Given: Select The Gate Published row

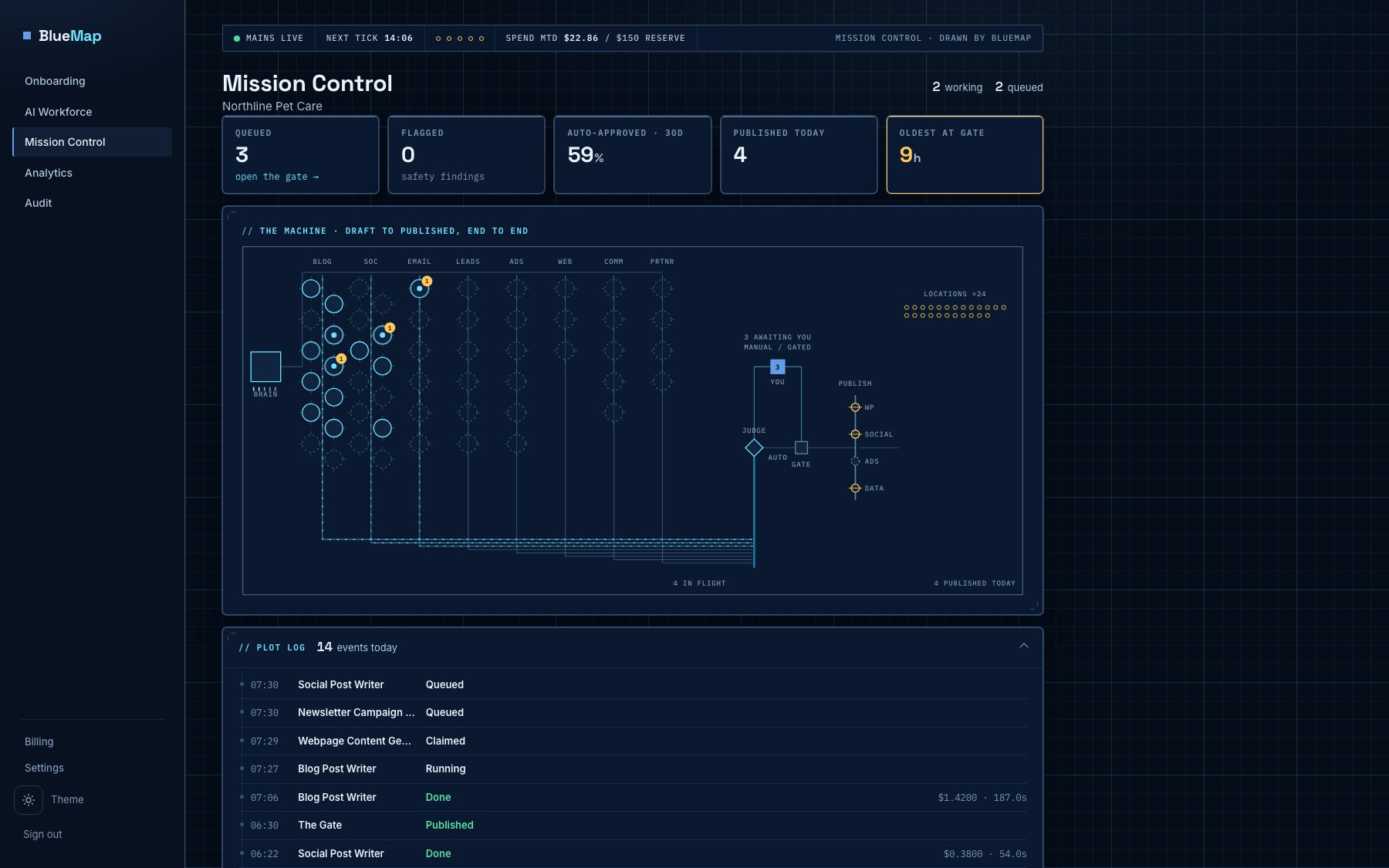Looking at the screenshot, I should pos(633,825).
